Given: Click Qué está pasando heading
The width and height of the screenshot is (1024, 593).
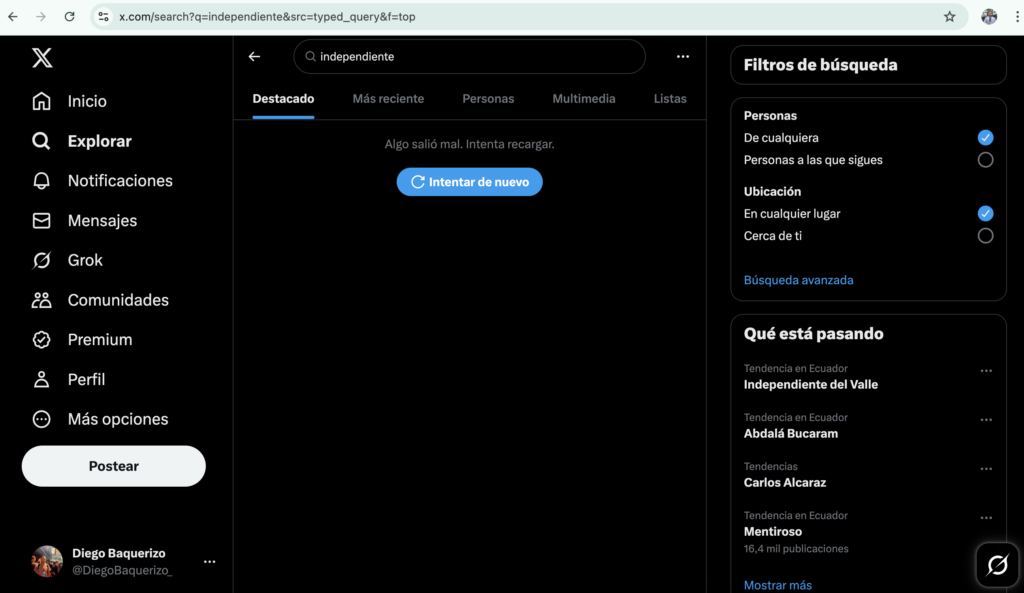Looking at the screenshot, I should [x=813, y=334].
